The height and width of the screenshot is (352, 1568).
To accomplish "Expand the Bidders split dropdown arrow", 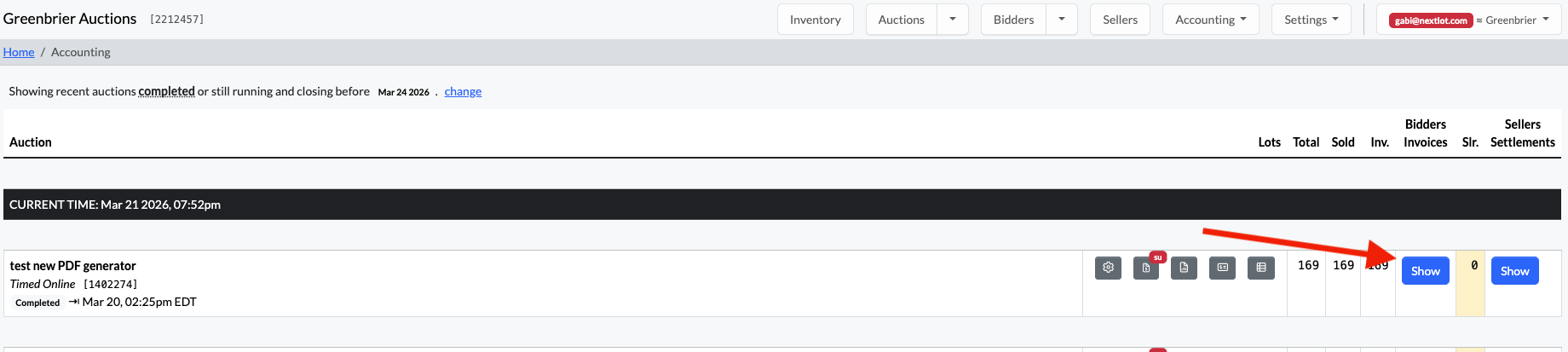I will pyautogui.click(x=1062, y=20).
